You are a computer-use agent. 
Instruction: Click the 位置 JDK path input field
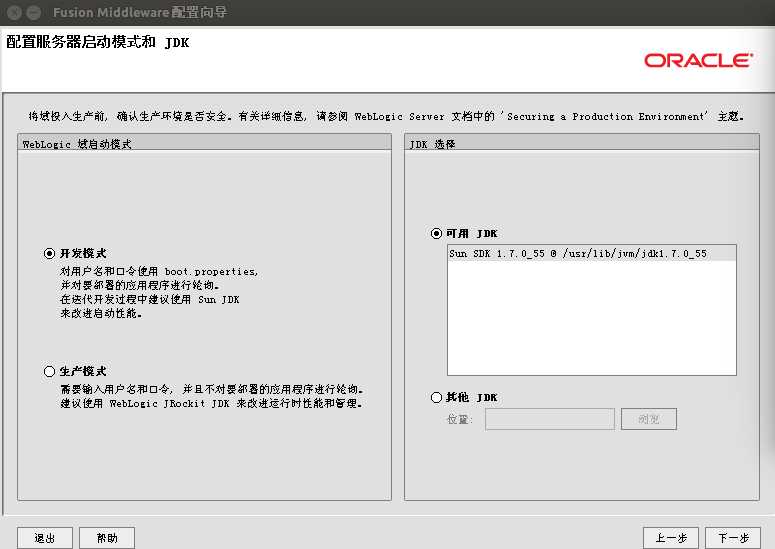(x=550, y=419)
